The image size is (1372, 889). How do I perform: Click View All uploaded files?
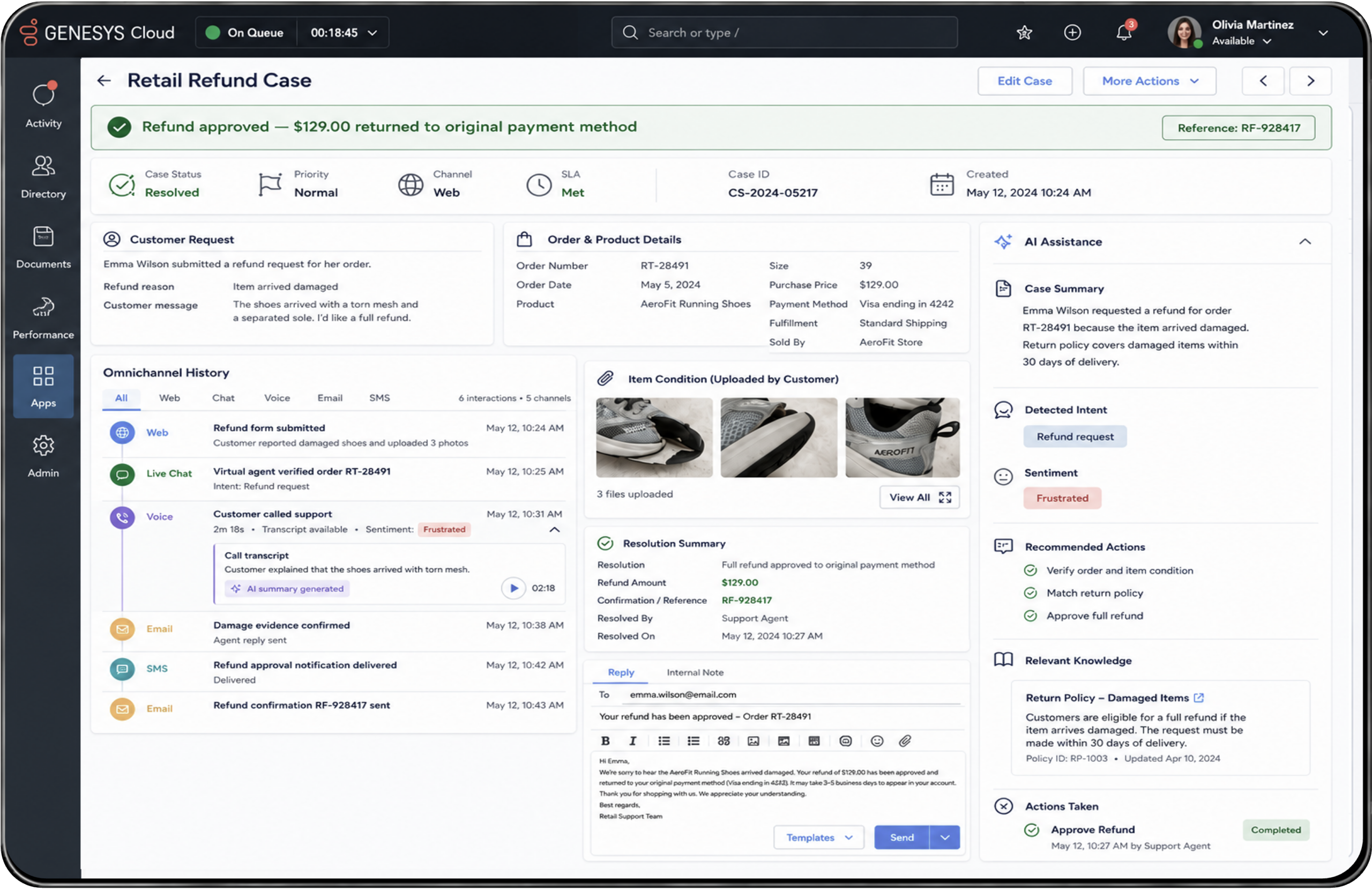coord(920,497)
